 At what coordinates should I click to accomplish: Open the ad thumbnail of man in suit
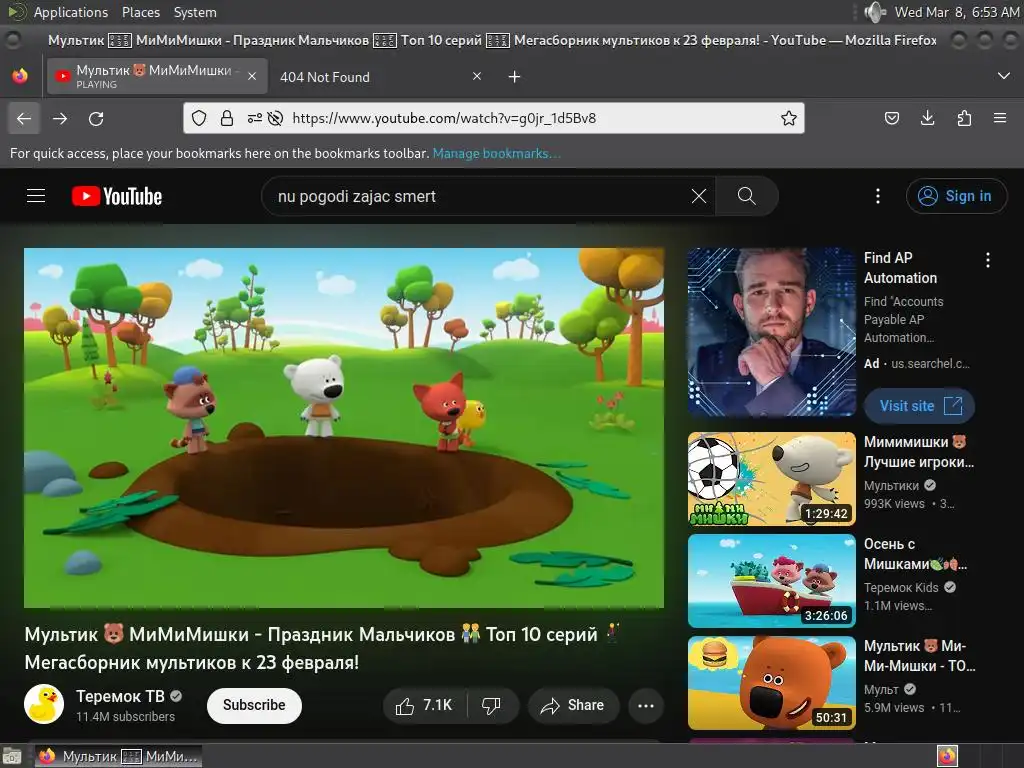click(x=771, y=332)
